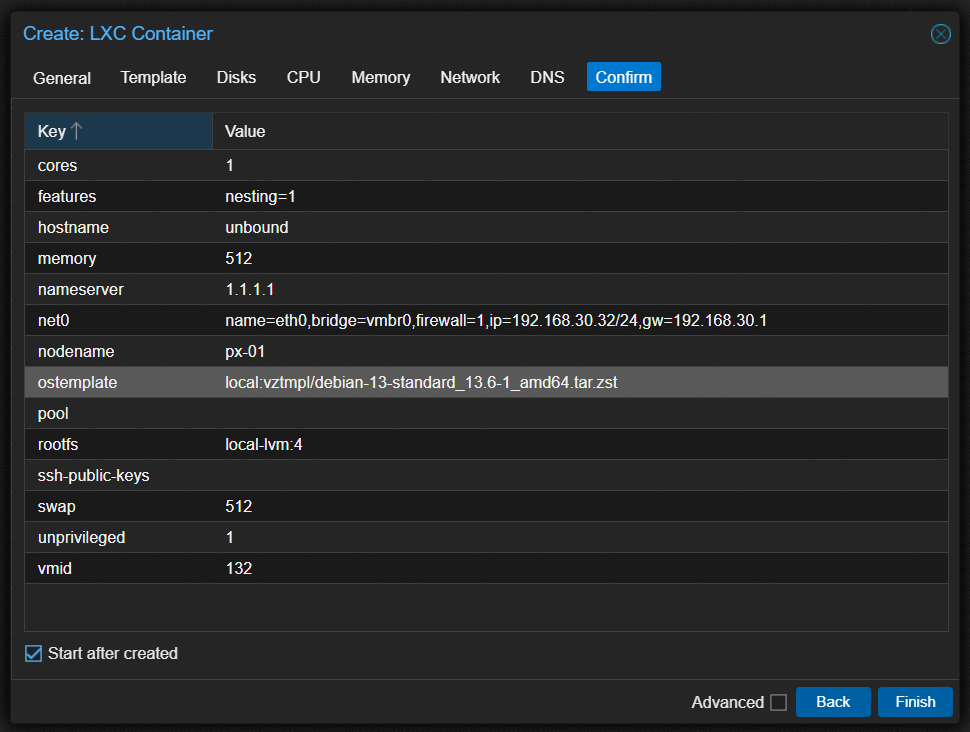Select the rootfs key cell

pos(118,444)
